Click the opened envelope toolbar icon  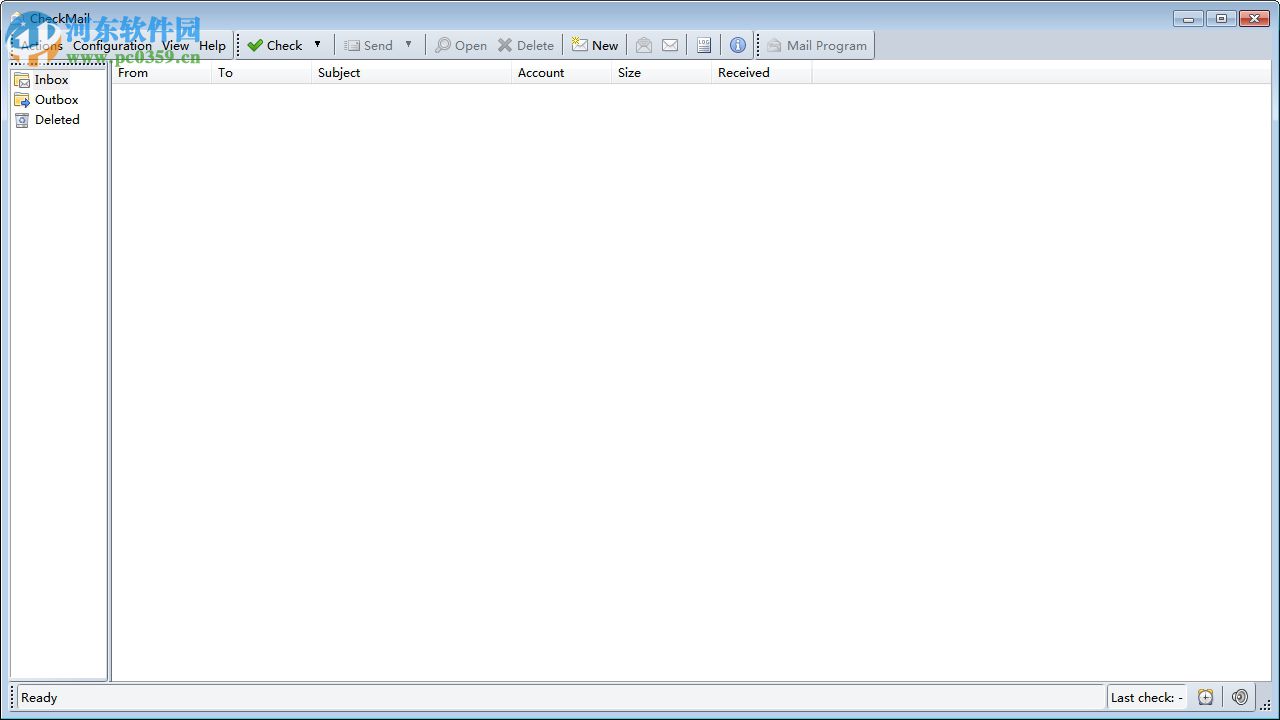pyautogui.click(x=644, y=45)
